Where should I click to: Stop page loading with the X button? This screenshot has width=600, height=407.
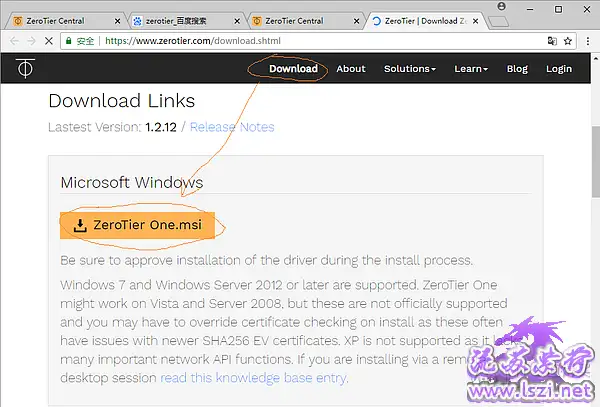tap(49, 41)
